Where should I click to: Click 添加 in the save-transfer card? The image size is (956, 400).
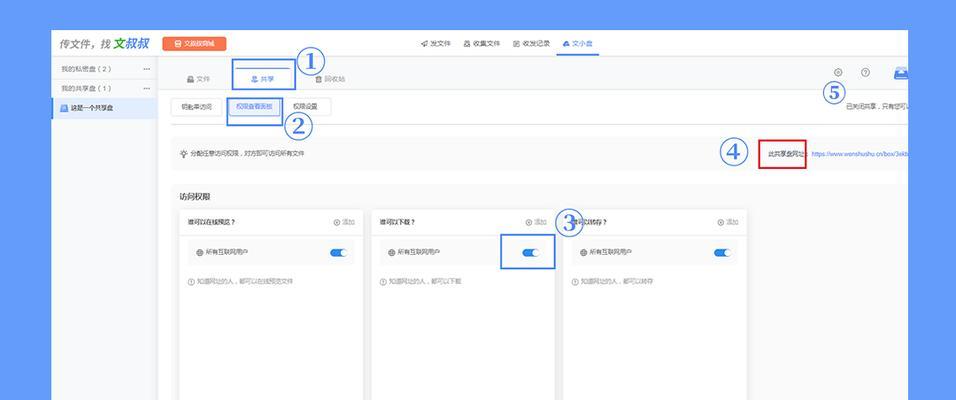tap(728, 223)
